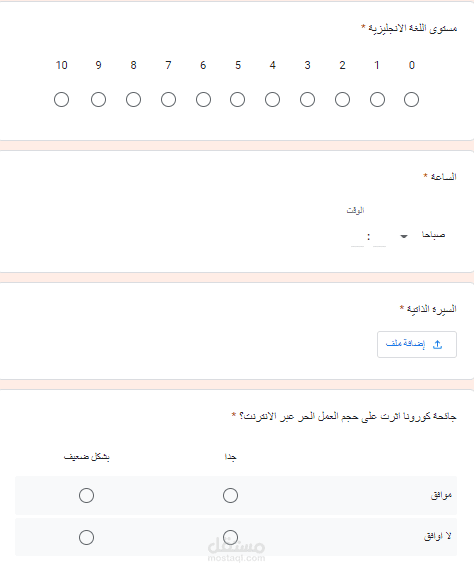Click the إضافة ملف add file button
The height and width of the screenshot is (575, 474).
click(x=417, y=344)
